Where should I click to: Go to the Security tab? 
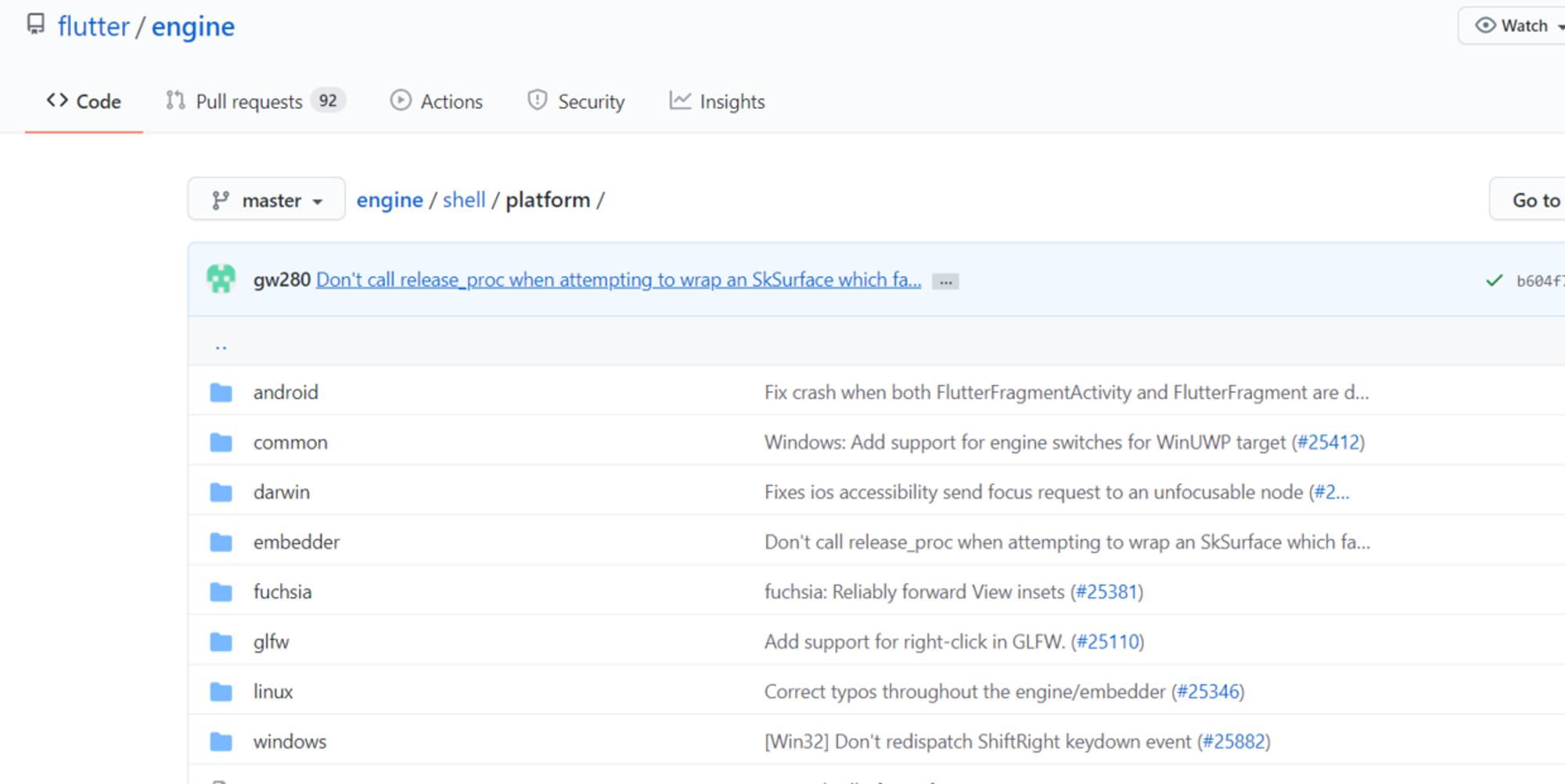pos(576,101)
